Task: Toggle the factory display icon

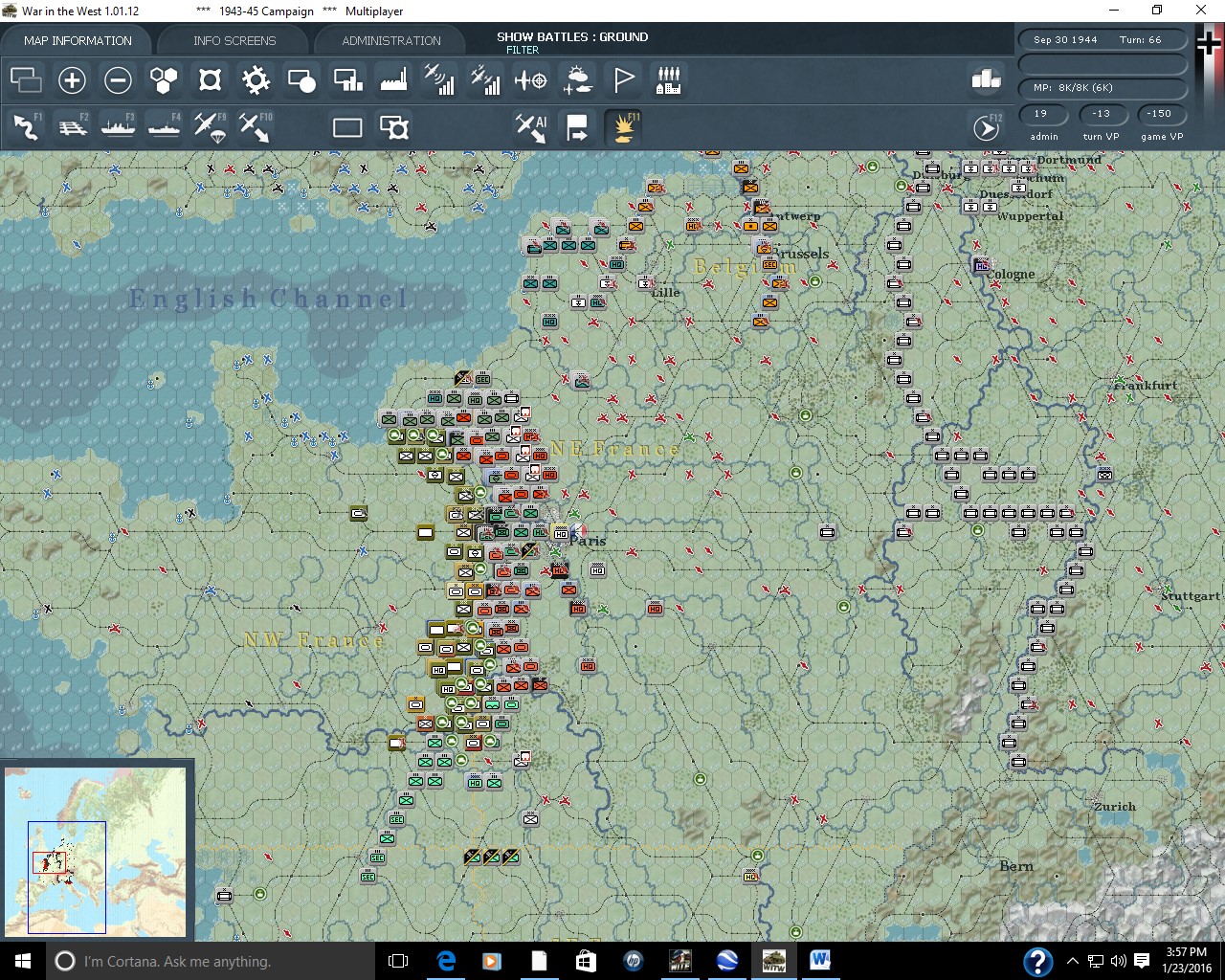Action: [393, 79]
